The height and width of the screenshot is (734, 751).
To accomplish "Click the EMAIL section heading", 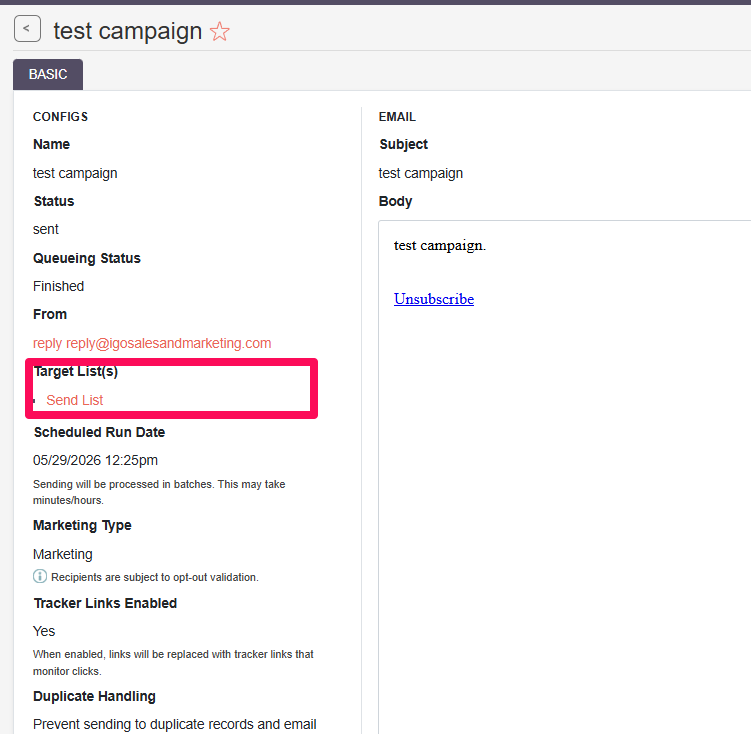I will click(397, 117).
